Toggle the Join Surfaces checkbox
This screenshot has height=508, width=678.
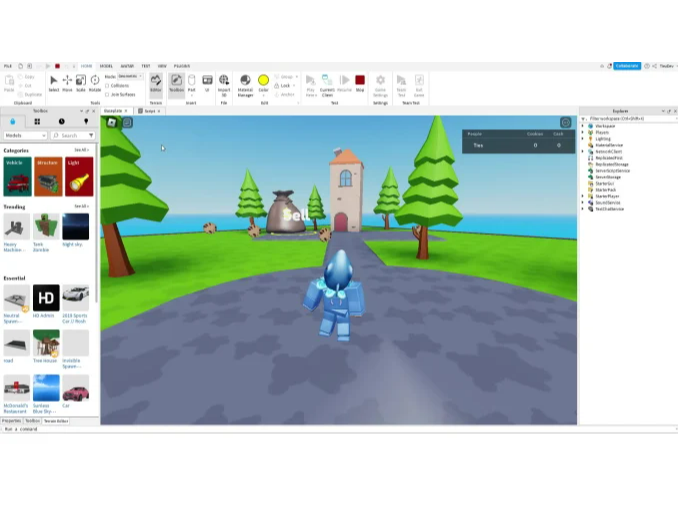click(107, 94)
